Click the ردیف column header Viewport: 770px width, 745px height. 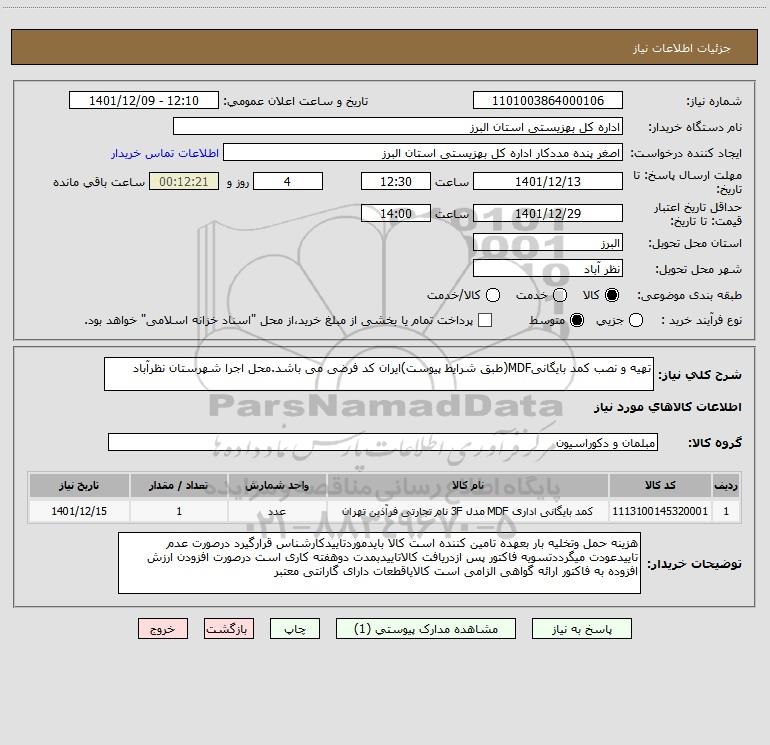[726, 485]
